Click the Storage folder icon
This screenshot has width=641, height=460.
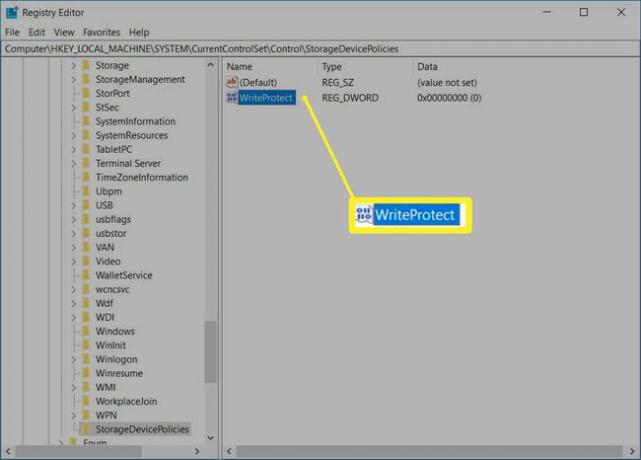coord(86,65)
